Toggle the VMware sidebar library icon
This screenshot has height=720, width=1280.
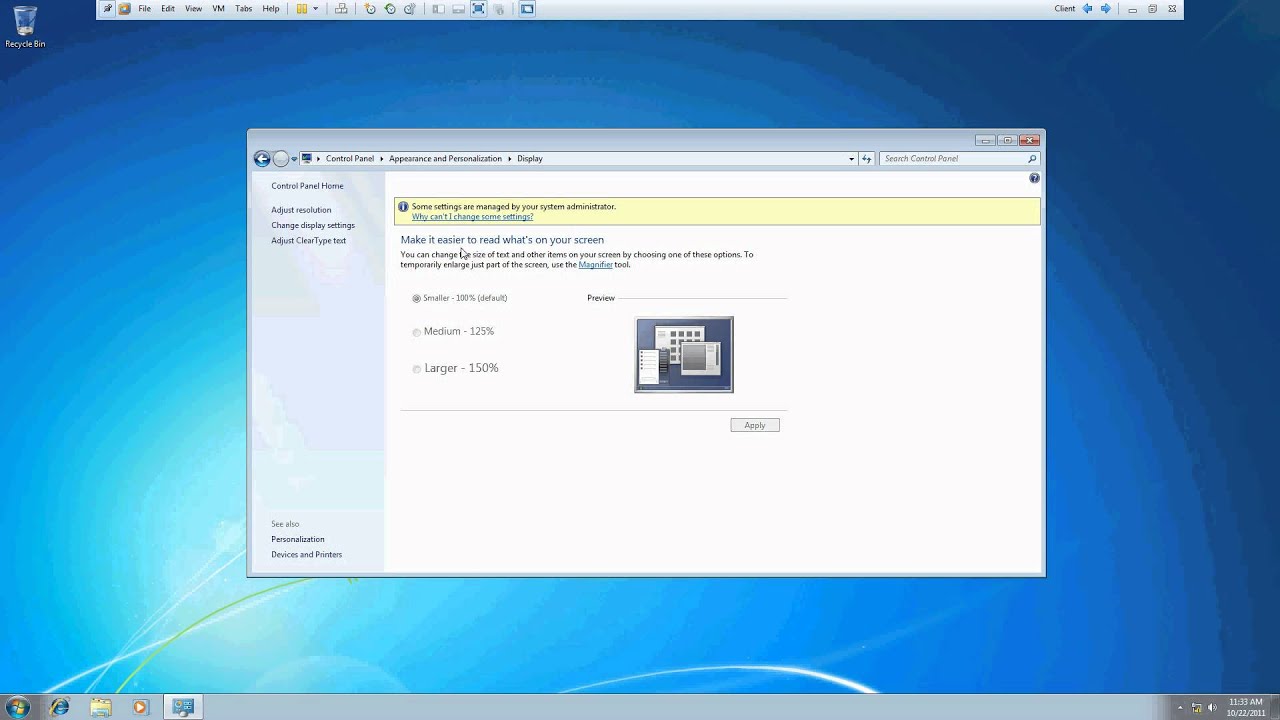click(x=438, y=8)
